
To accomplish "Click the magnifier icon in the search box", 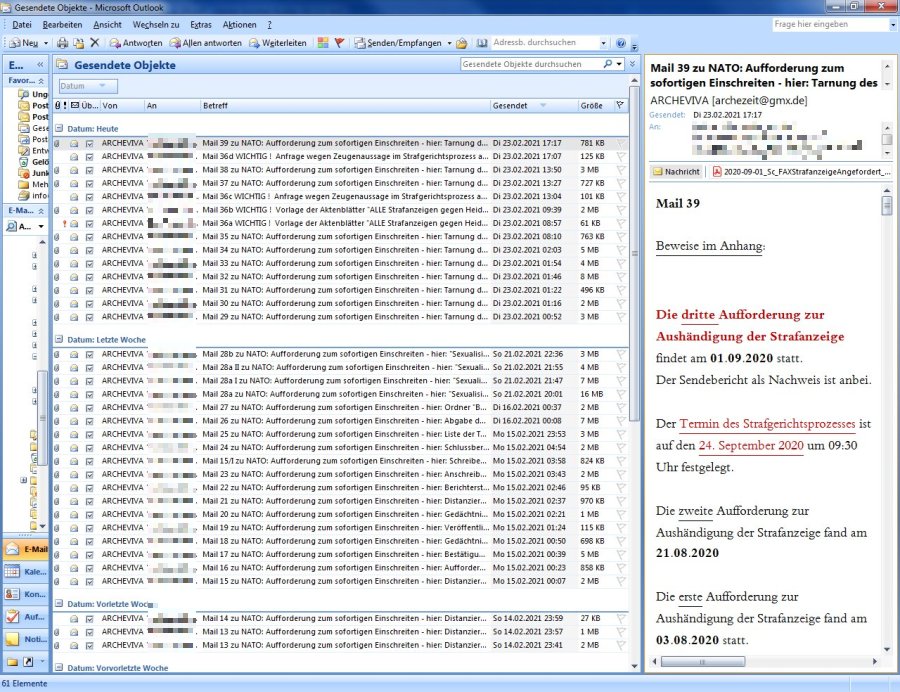I will 607,64.
